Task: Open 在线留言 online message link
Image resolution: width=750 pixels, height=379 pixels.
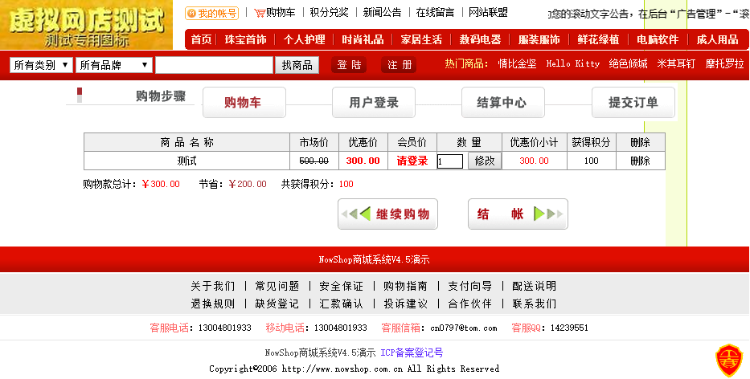Action: tap(435, 12)
